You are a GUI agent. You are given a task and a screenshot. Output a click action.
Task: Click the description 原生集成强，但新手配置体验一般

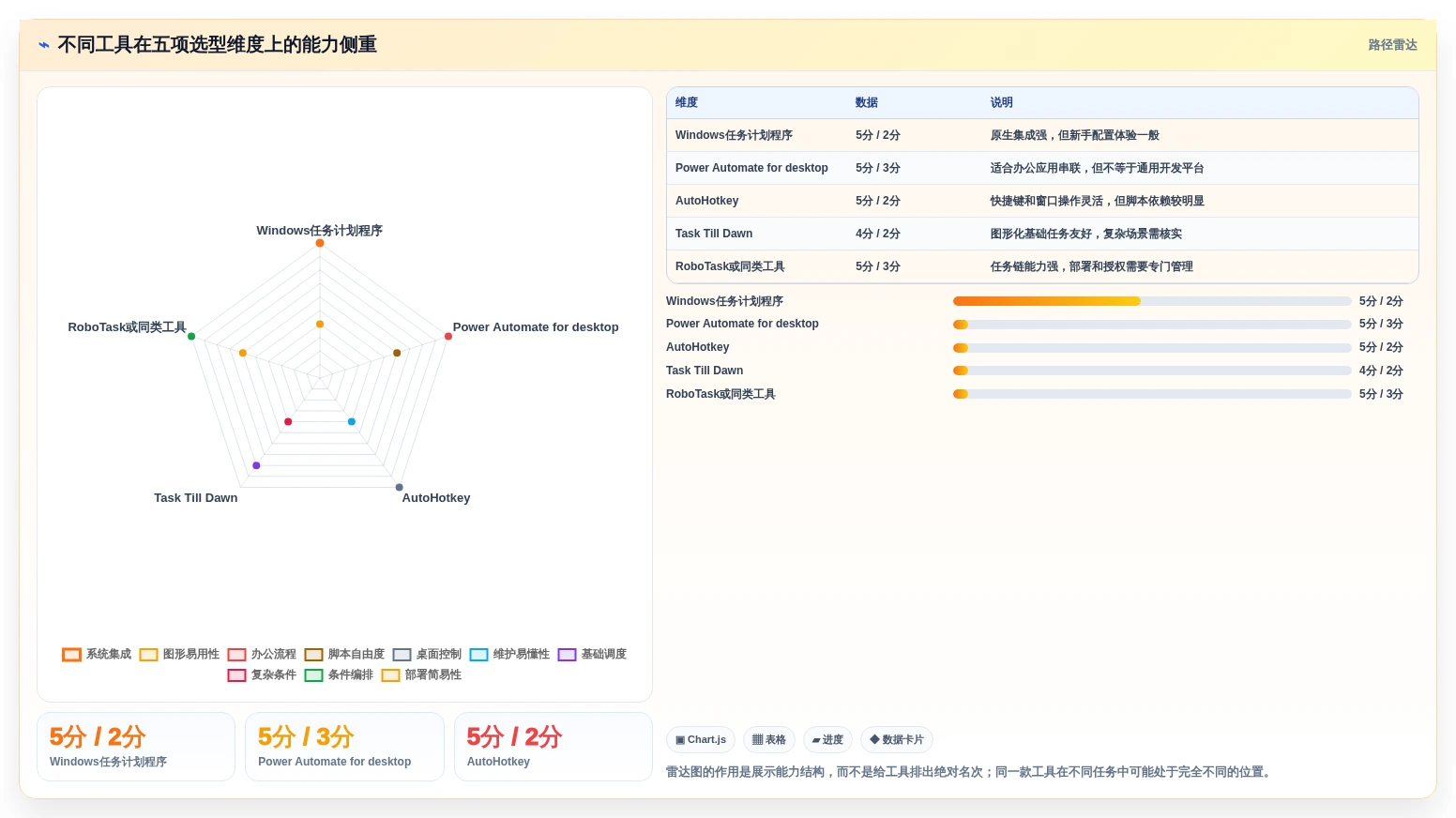pos(1075,135)
